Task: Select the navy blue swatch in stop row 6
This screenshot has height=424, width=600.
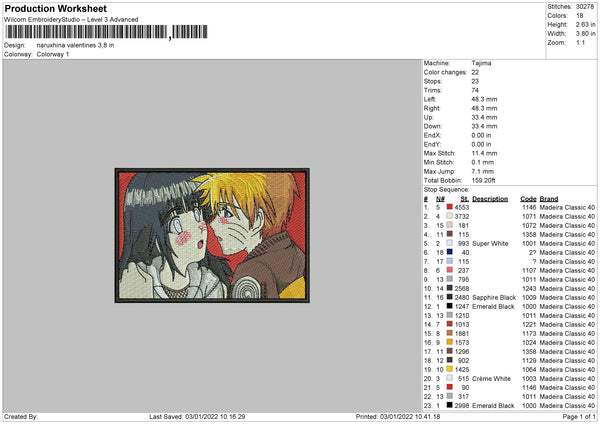Action: point(450,252)
